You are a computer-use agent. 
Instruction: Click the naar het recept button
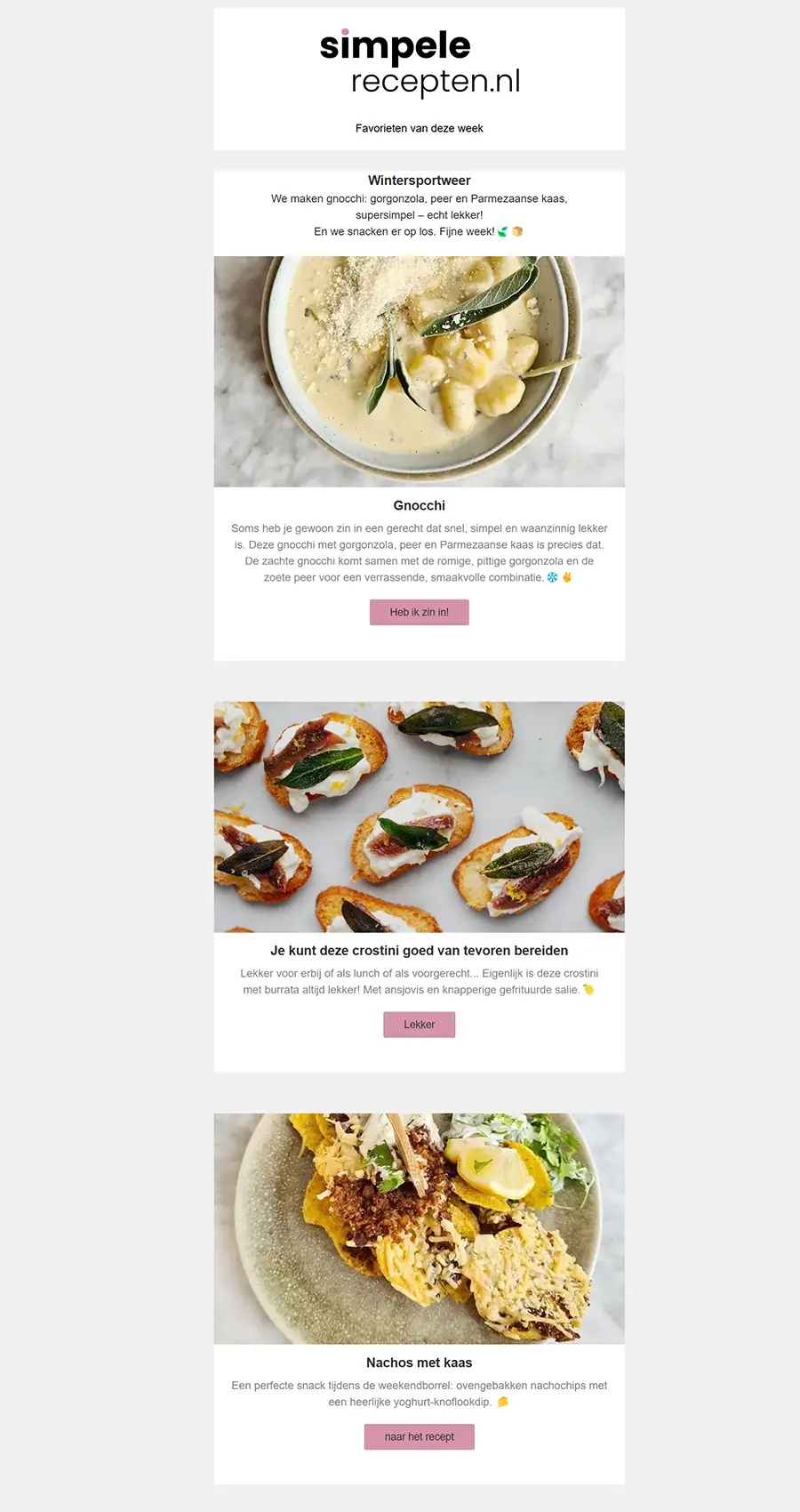(x=420, y=1437)
